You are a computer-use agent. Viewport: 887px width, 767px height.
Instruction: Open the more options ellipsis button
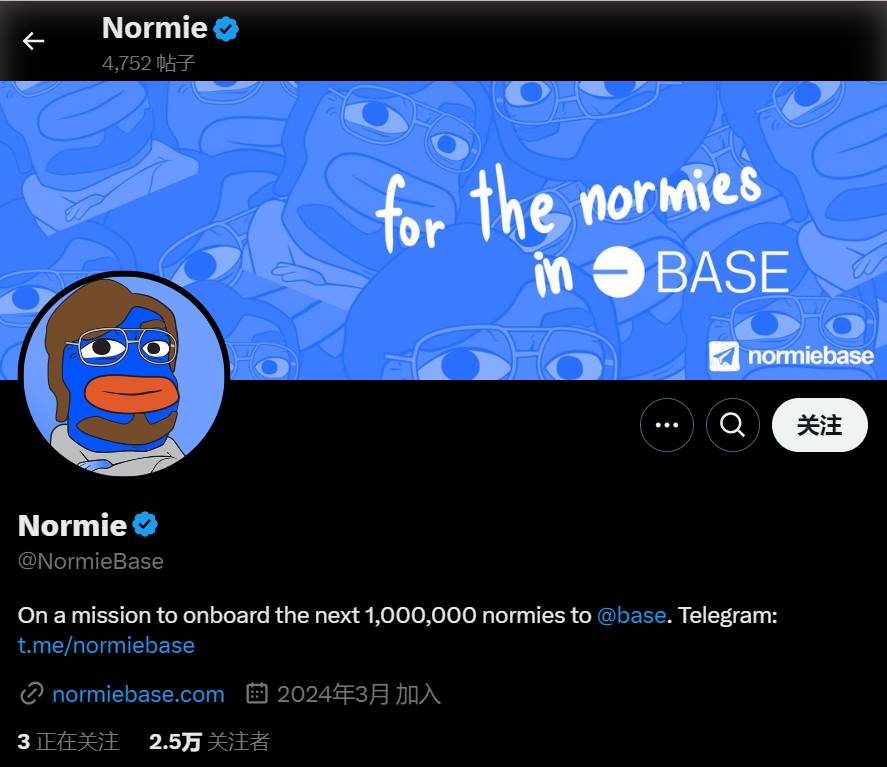click(x=666, y=425)
